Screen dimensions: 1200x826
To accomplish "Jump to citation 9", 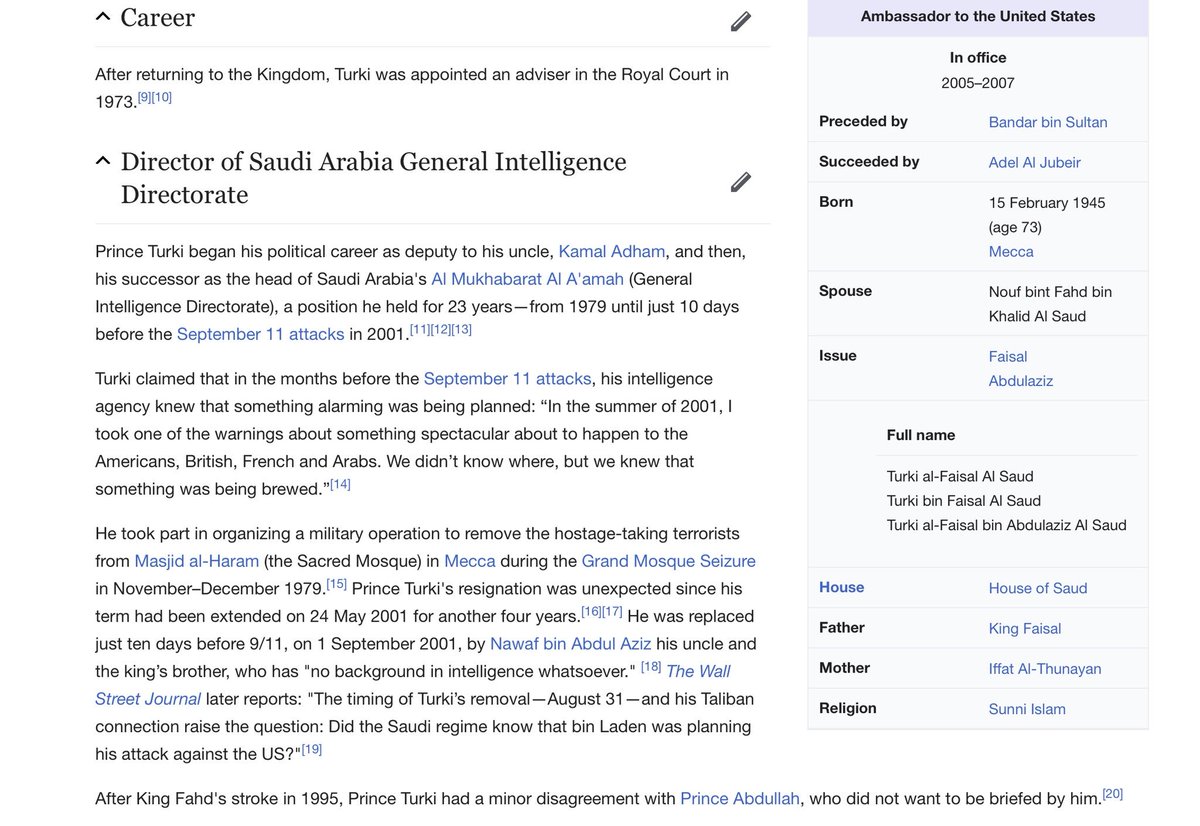I will [145, 97].
